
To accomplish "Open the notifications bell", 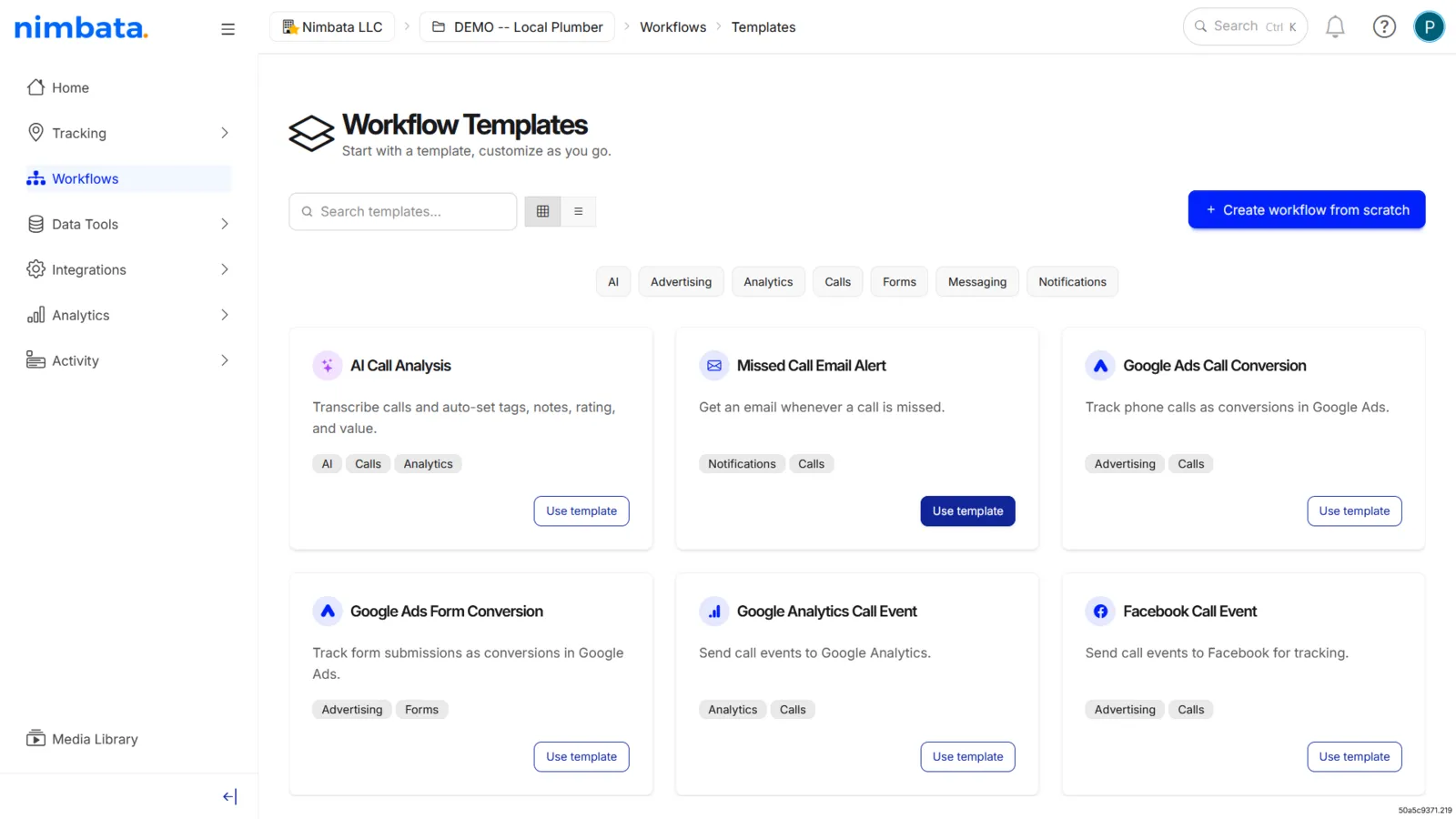I will (1335, 27).
